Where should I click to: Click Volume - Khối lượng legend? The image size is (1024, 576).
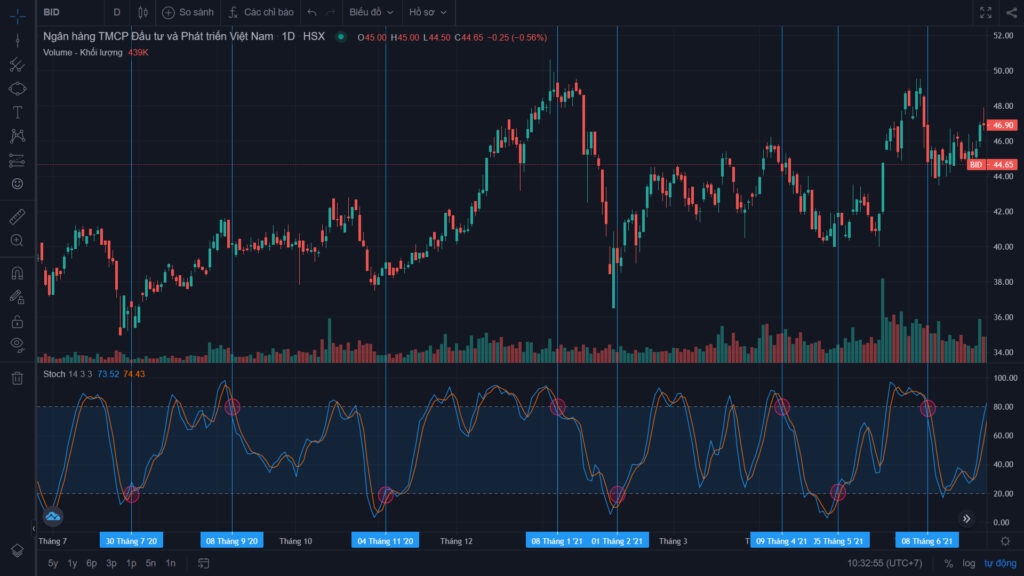83,52
